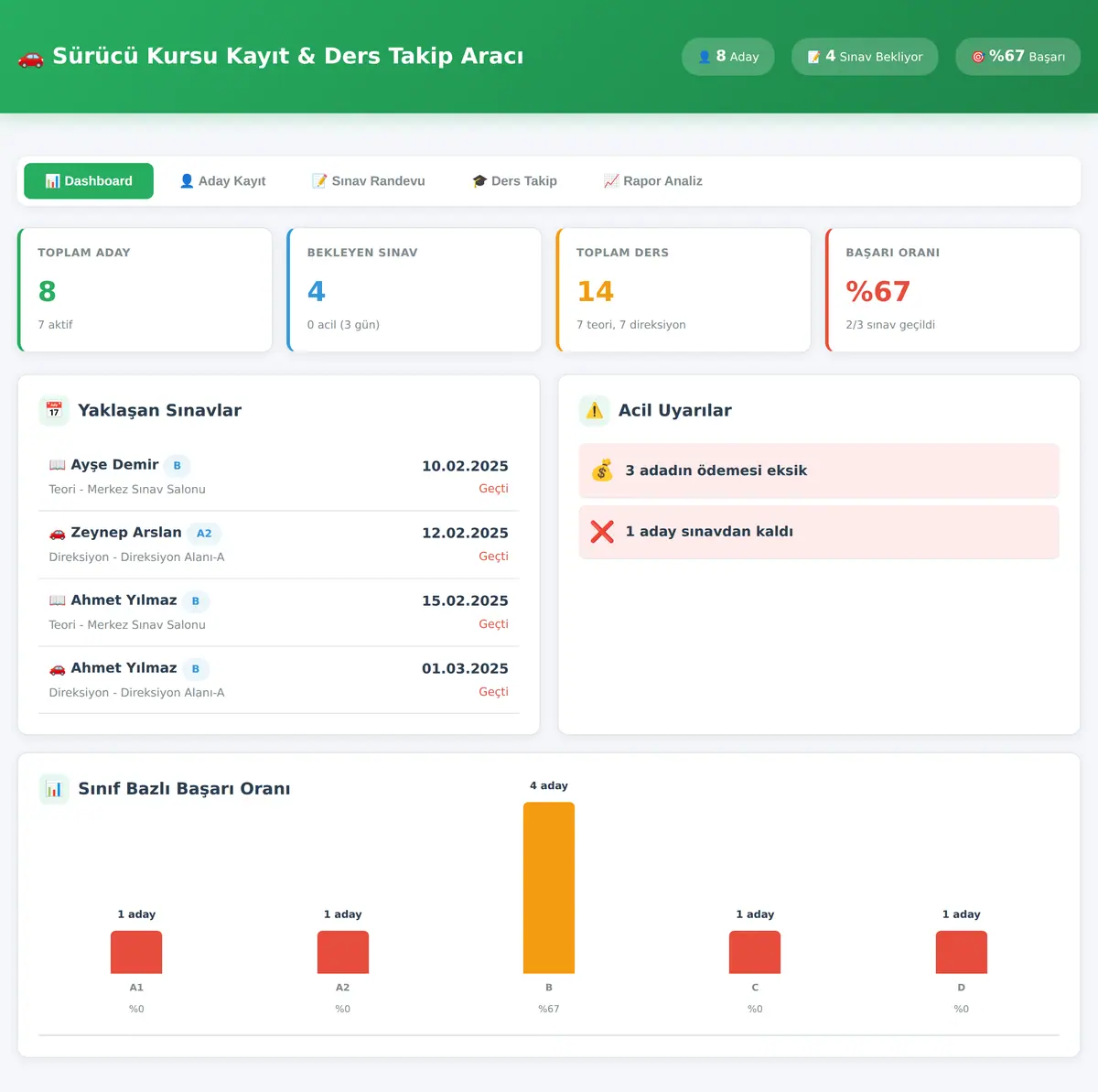Screen dimensions: 1098x1092
Task: Click the red A1 class bar in chart
Action: coord(136,952)
